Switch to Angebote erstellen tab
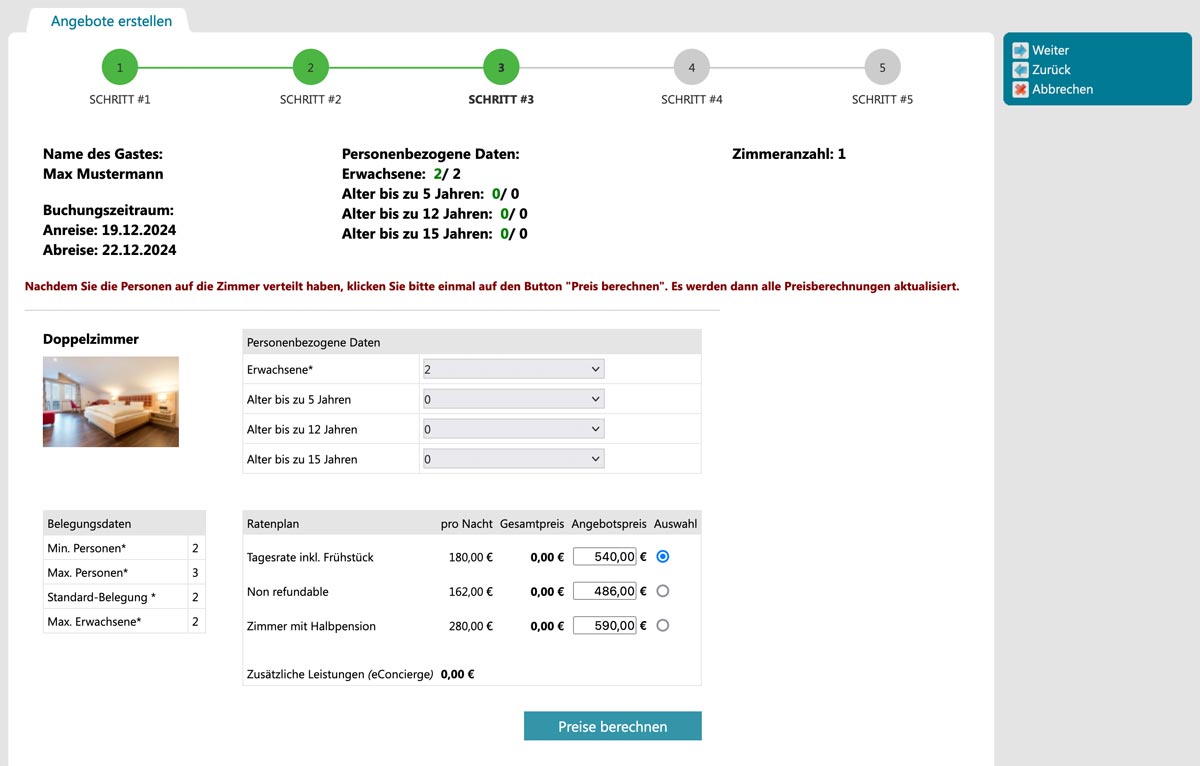1200x766 pixels. tap(111, 21)
